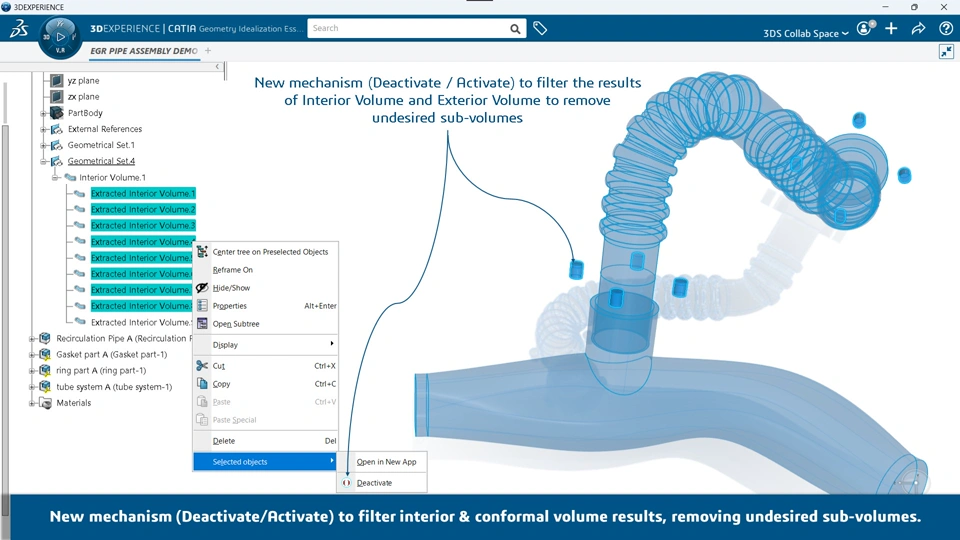This screenshot has width=960, height=540.
Task: Collapse the Geometrical Set.4 node
Action: [x=43, y=161]
